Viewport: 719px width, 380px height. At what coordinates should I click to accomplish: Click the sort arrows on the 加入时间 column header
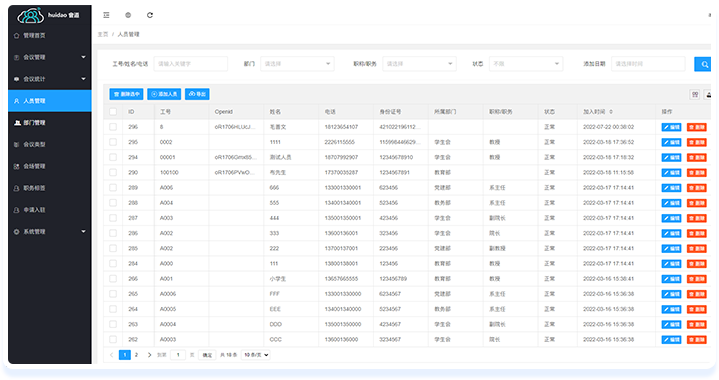[611, 112]
